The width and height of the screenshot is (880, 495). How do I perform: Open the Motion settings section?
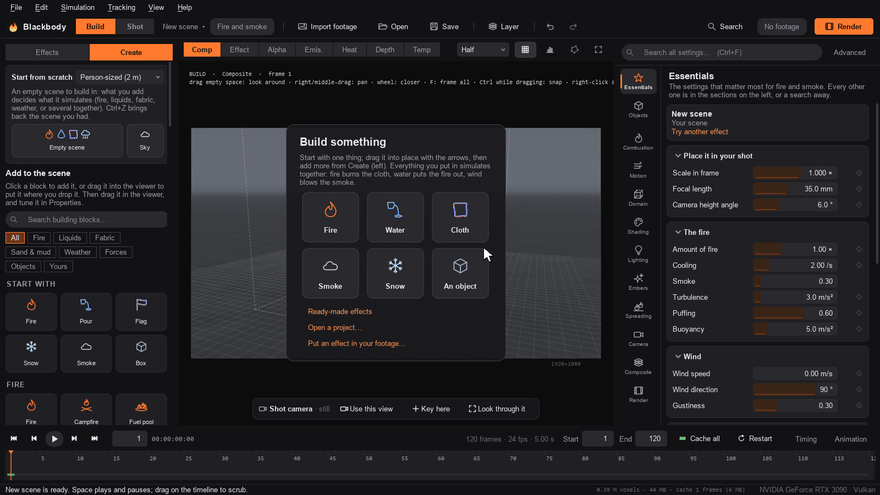tap(638, 169)
